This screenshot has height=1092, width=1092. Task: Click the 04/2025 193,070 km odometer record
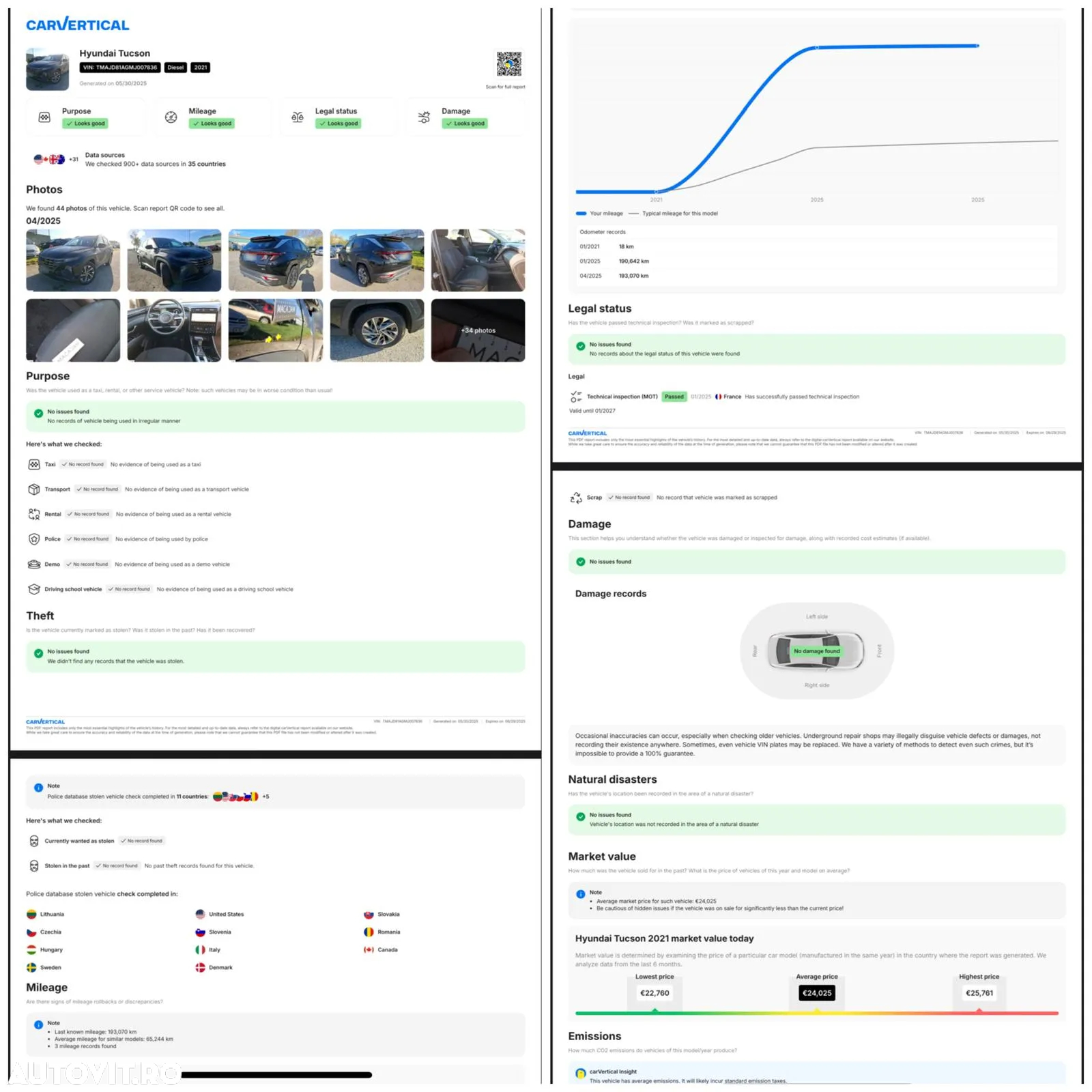pos(816,276)
